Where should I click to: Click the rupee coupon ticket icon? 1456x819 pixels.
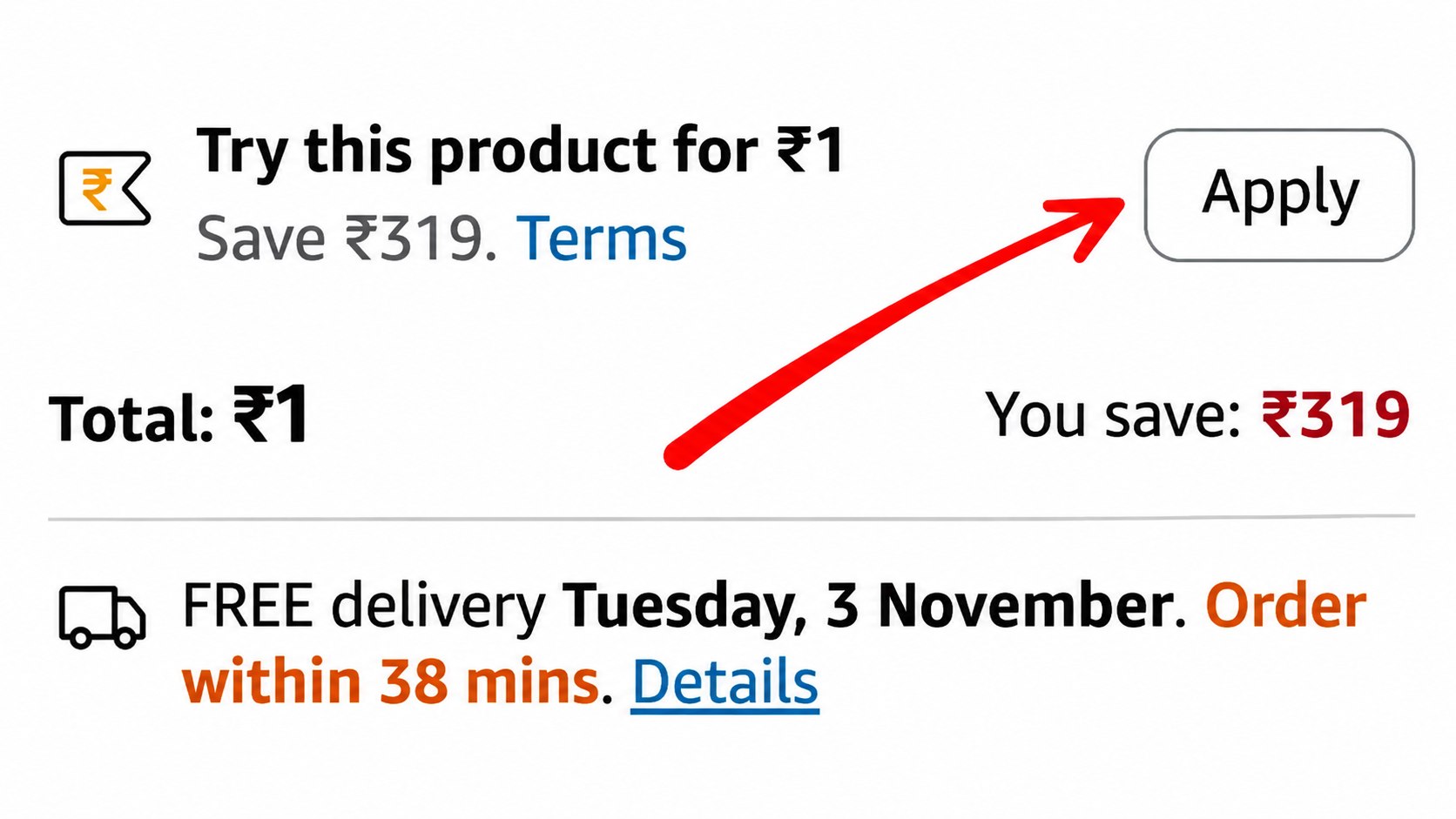[x=105, y=188]
